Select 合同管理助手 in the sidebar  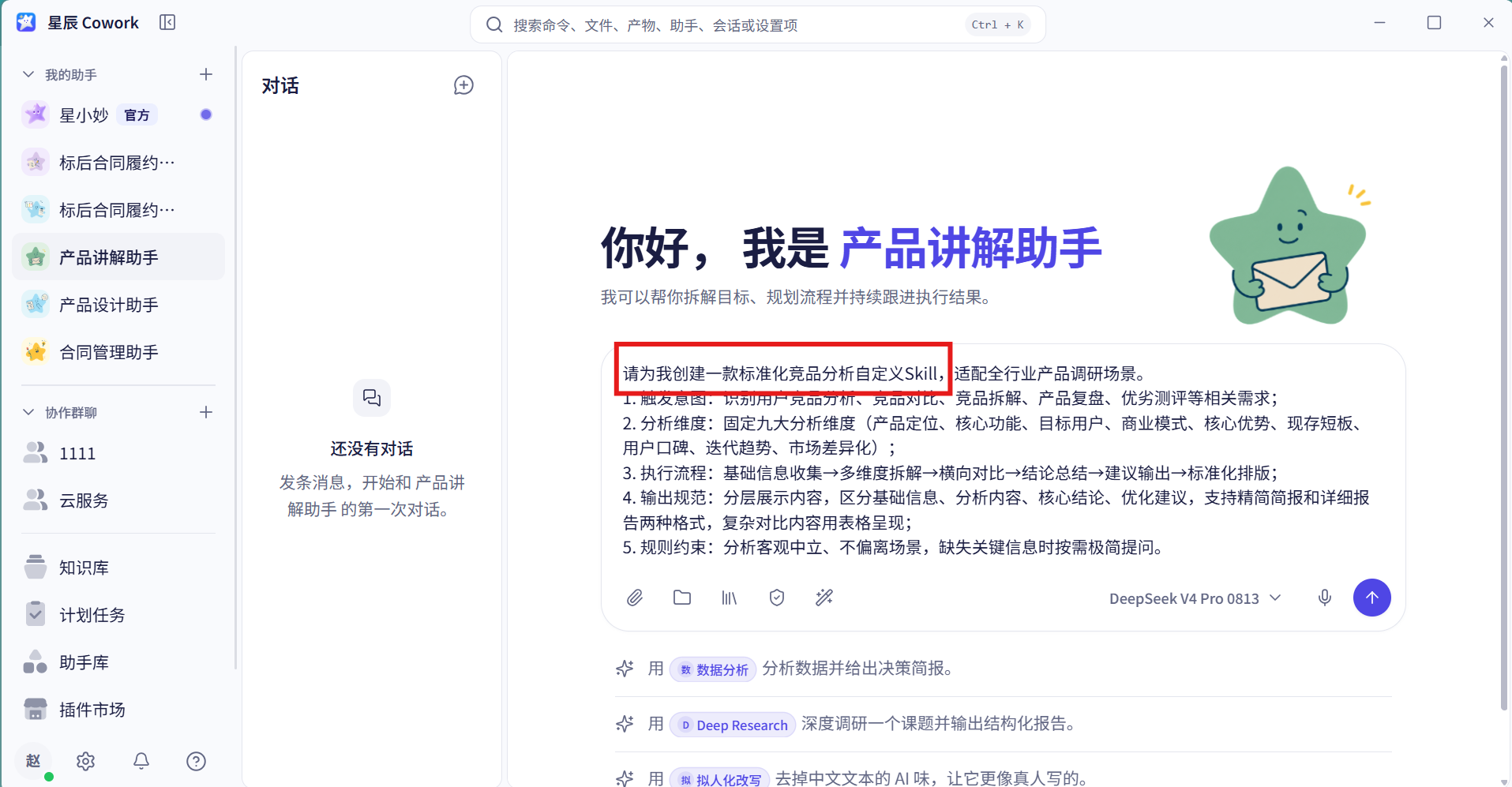(118, 352)
